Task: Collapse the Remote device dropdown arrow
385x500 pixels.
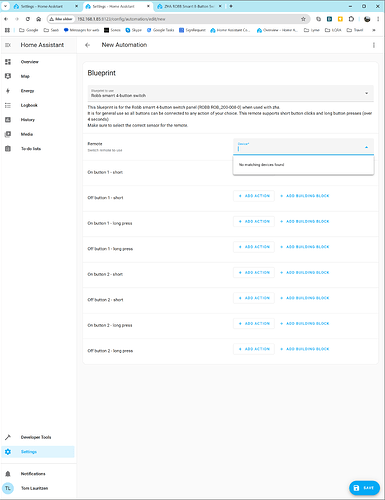Action: coord(366,147)
